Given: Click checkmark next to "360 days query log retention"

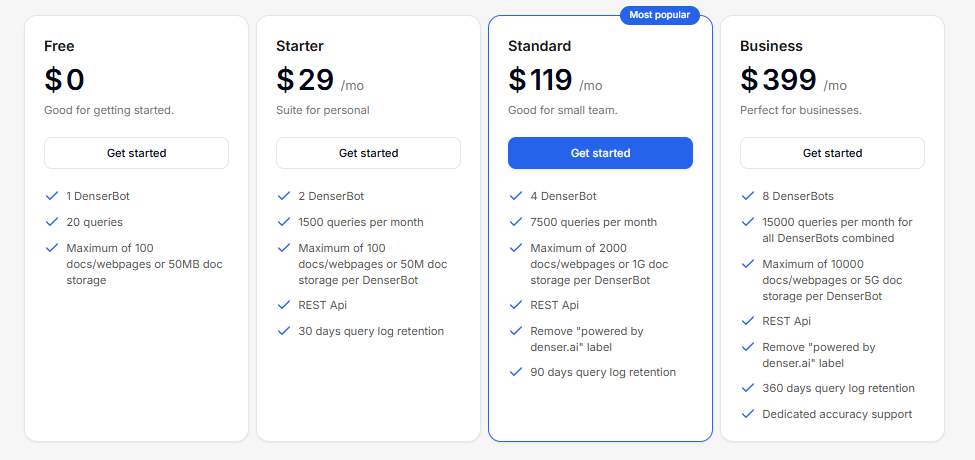Looking at the screenshot, I should 747,388.
